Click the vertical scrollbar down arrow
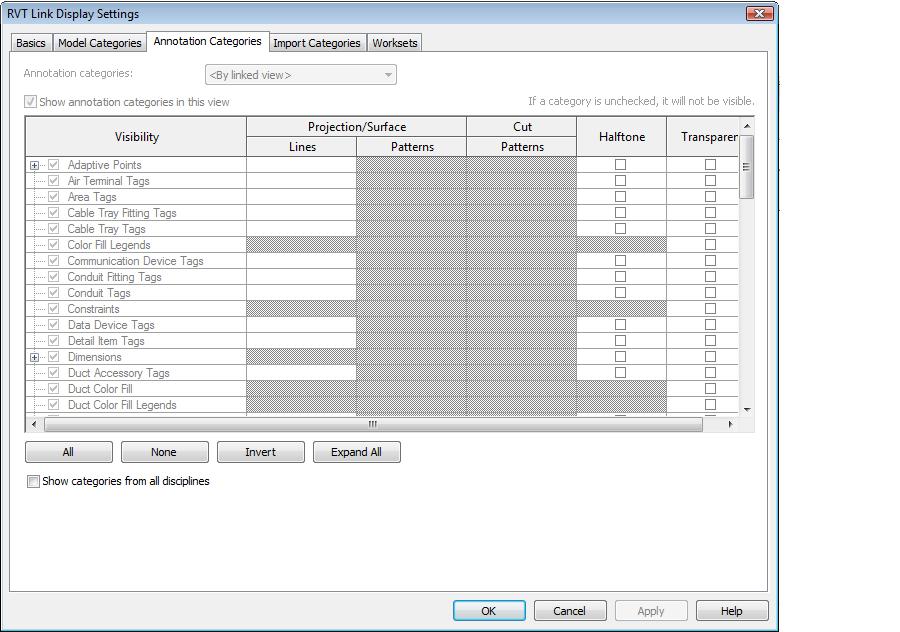 click(x=746, y=409)
